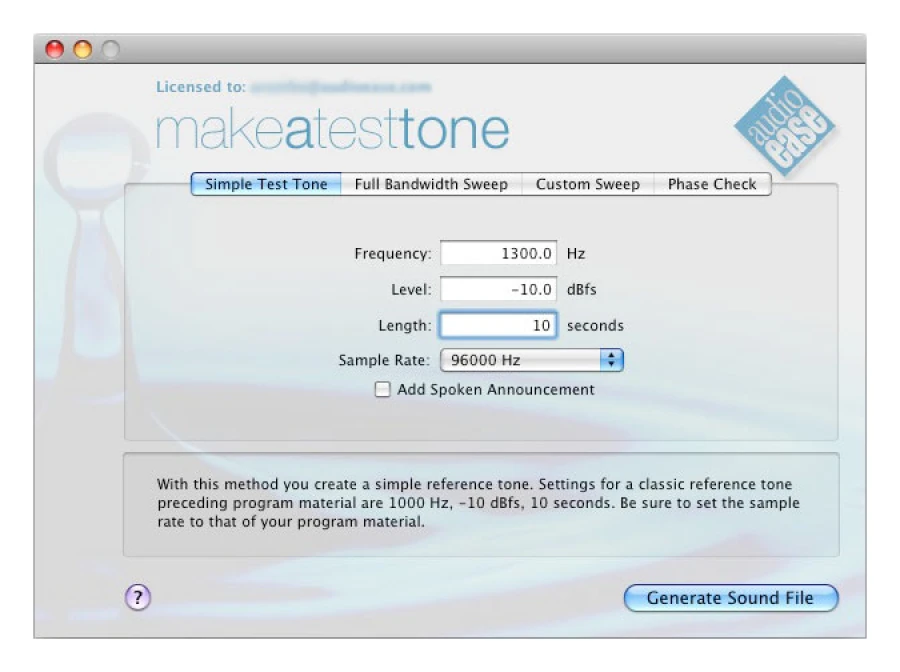Click the Level field showing -10.0
Image resolution: width=900 pixels, height=672 pixels.
[x=498, y=289]
